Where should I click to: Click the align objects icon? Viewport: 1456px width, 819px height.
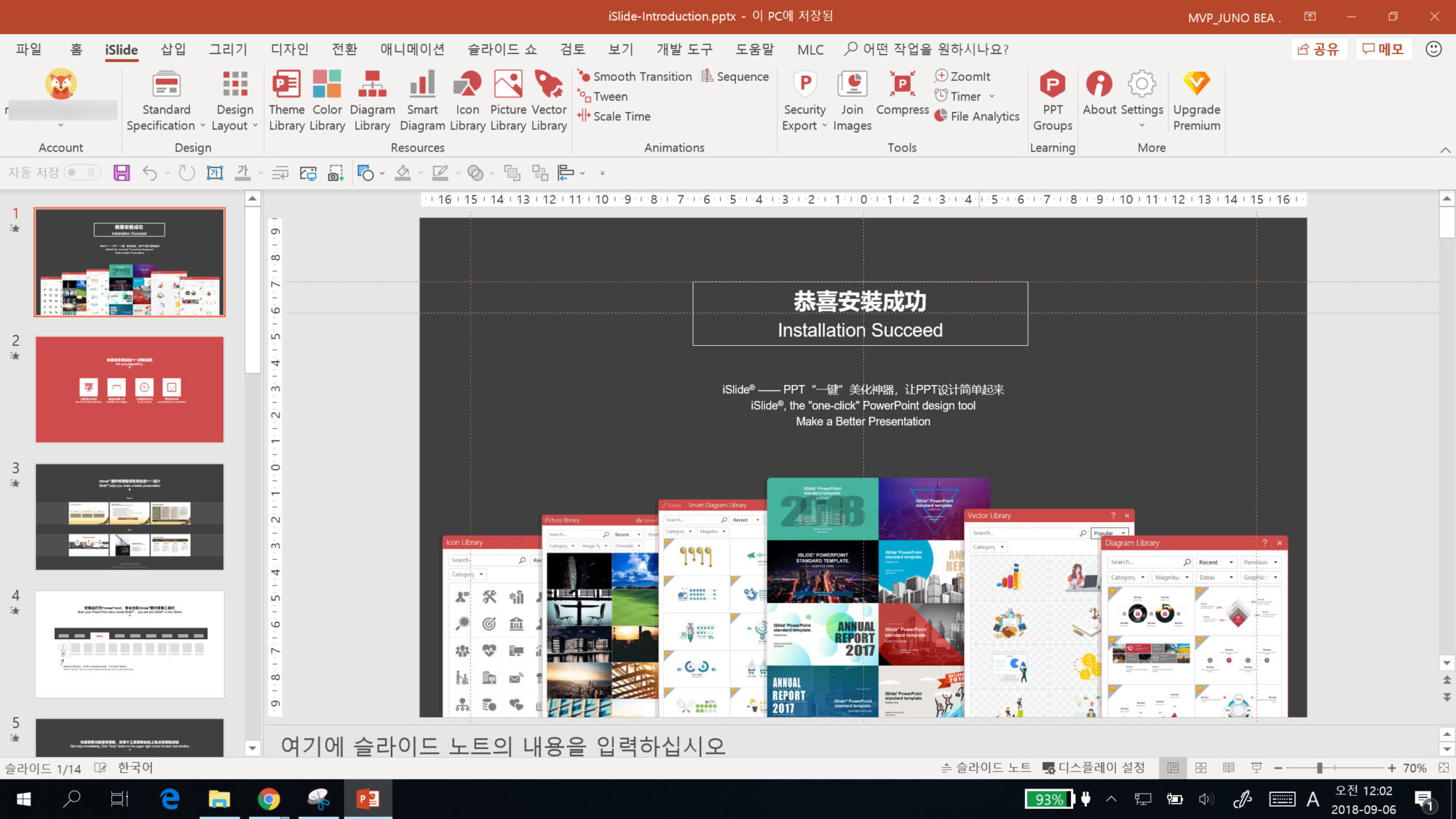[566, 173]
